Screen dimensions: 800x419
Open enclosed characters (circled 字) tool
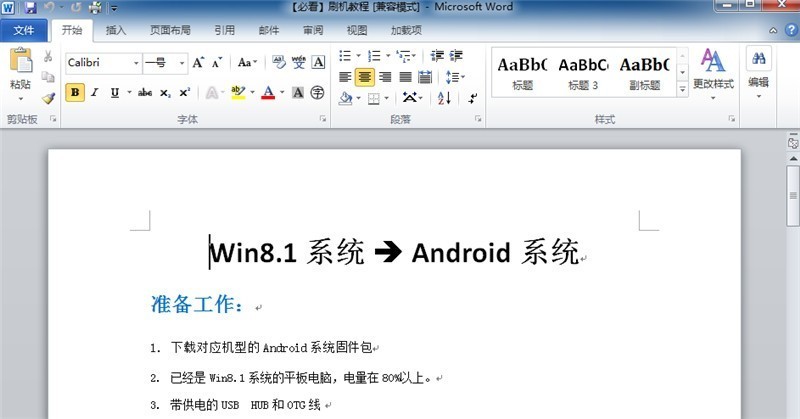point(317,92)
